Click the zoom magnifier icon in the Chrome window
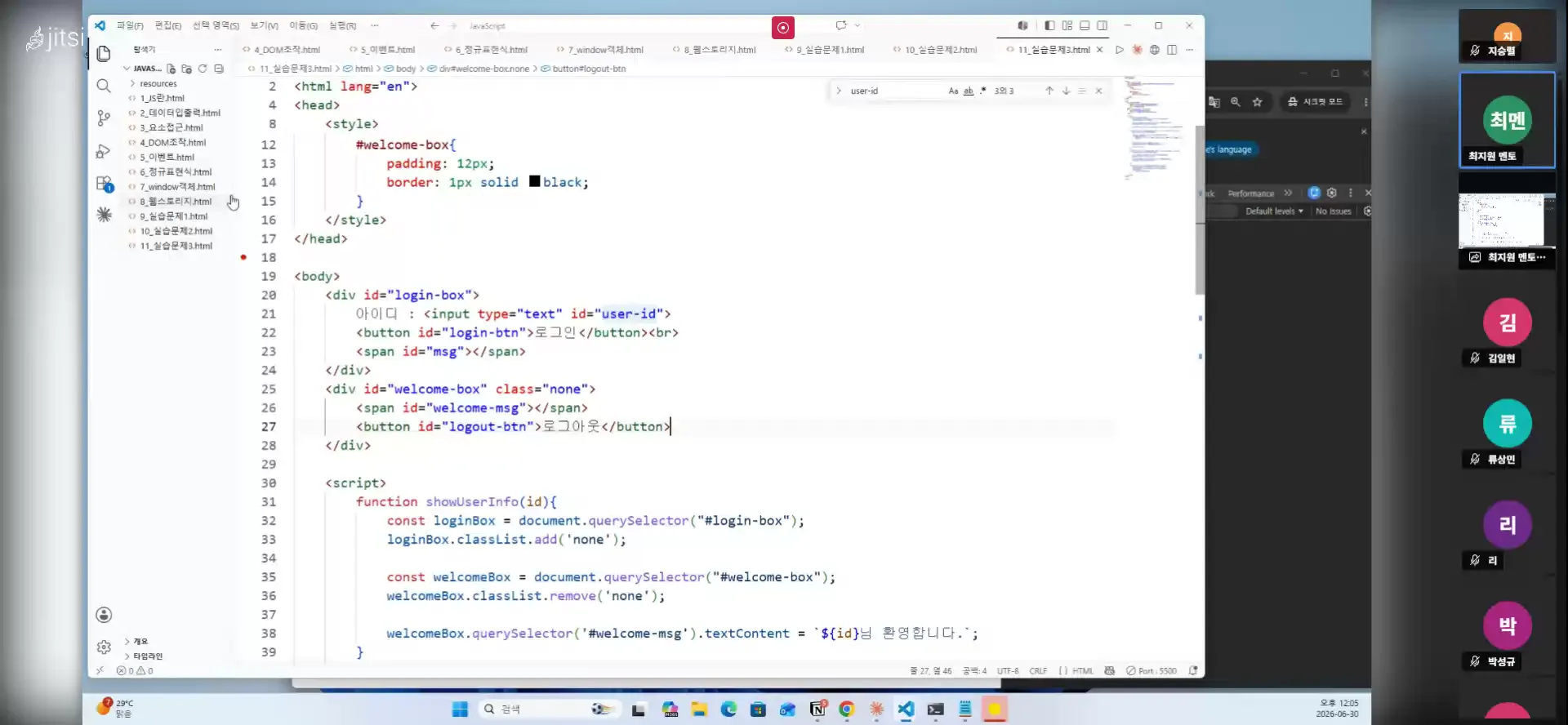 [1236, 102]
